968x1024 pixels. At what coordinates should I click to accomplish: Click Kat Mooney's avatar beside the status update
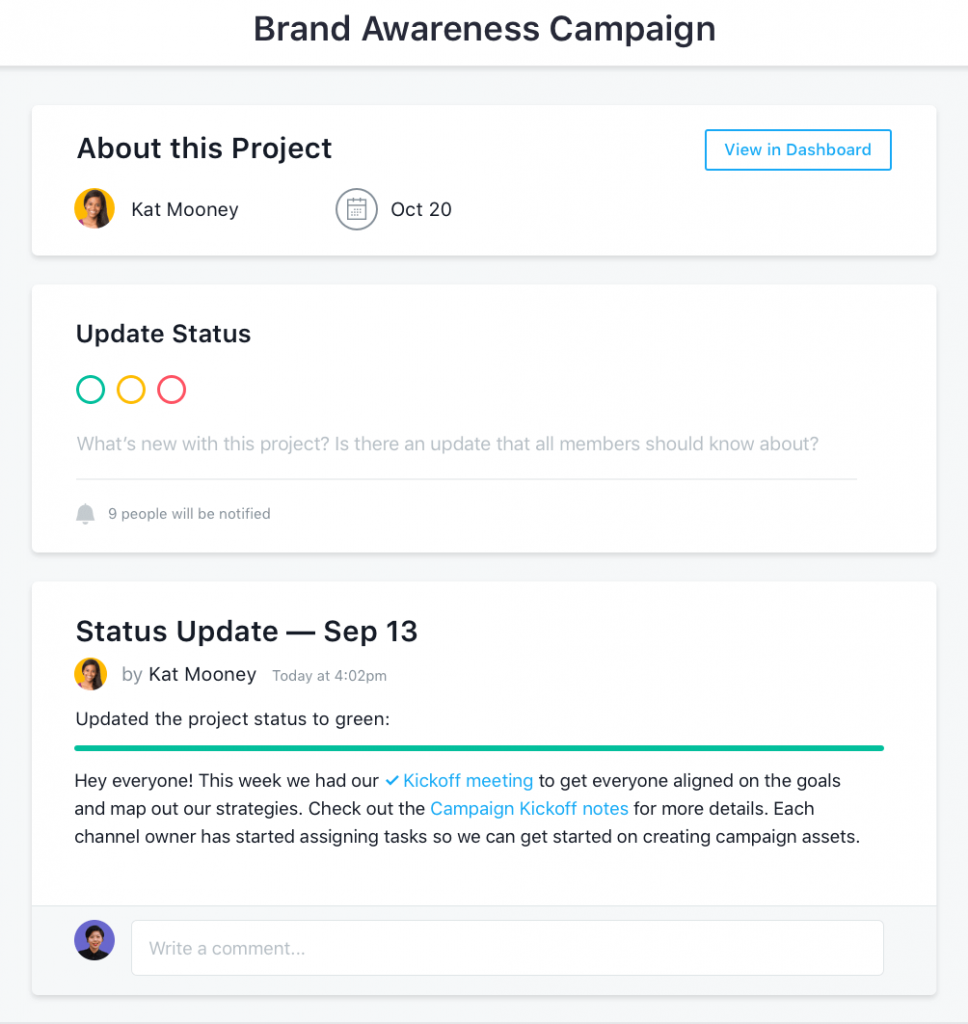coord(91,674)
